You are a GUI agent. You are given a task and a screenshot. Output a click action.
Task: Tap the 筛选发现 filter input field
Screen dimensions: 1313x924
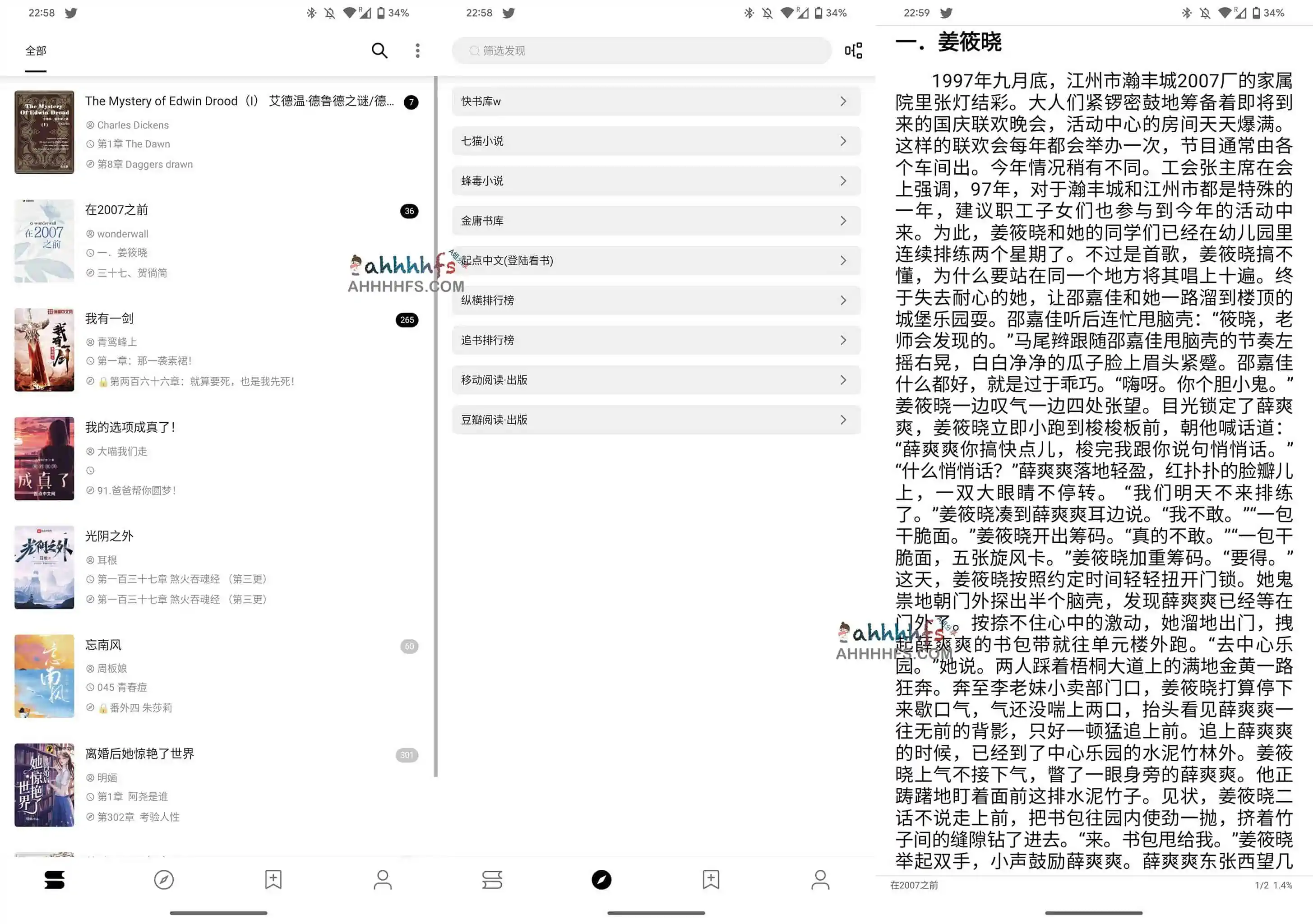(641, 51)
